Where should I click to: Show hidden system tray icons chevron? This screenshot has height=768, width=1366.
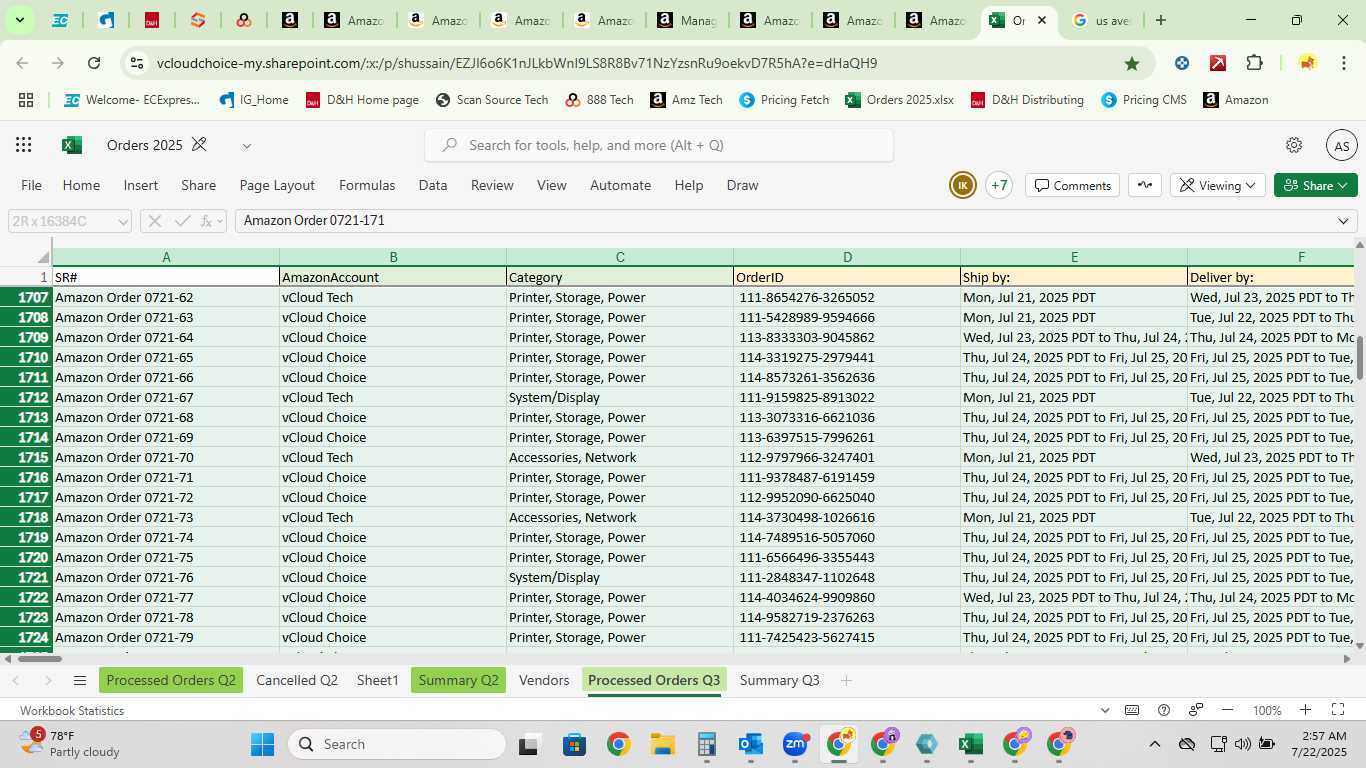[x=1154, y=744]
